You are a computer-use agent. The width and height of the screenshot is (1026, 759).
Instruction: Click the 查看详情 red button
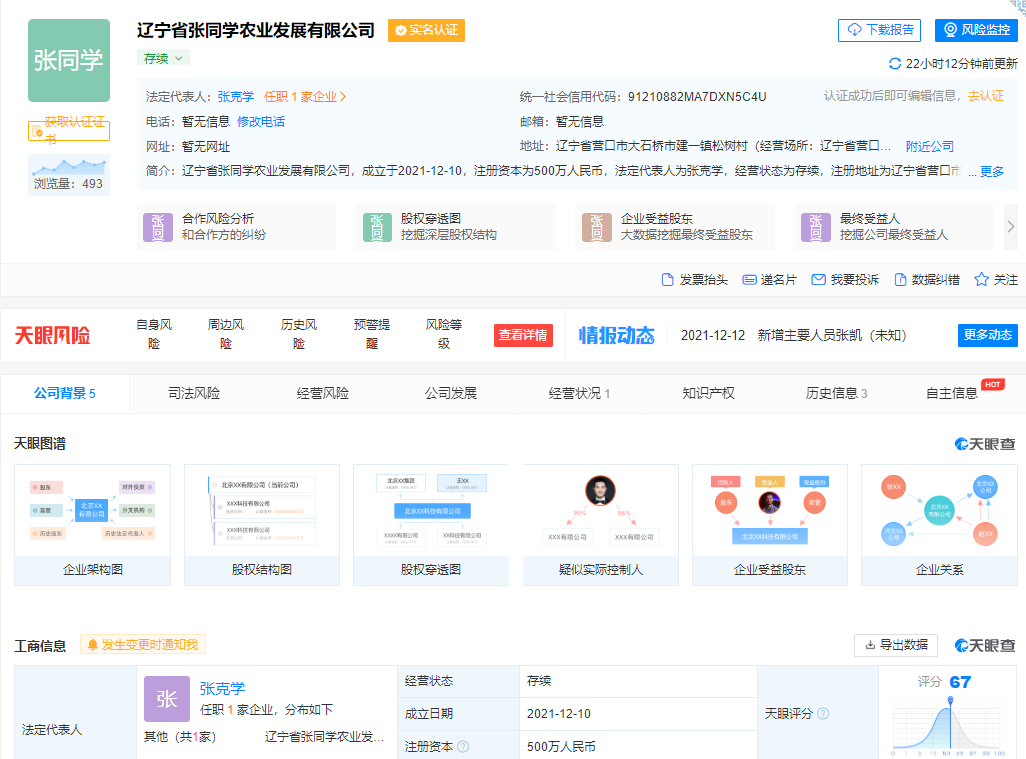pos(523,335)
